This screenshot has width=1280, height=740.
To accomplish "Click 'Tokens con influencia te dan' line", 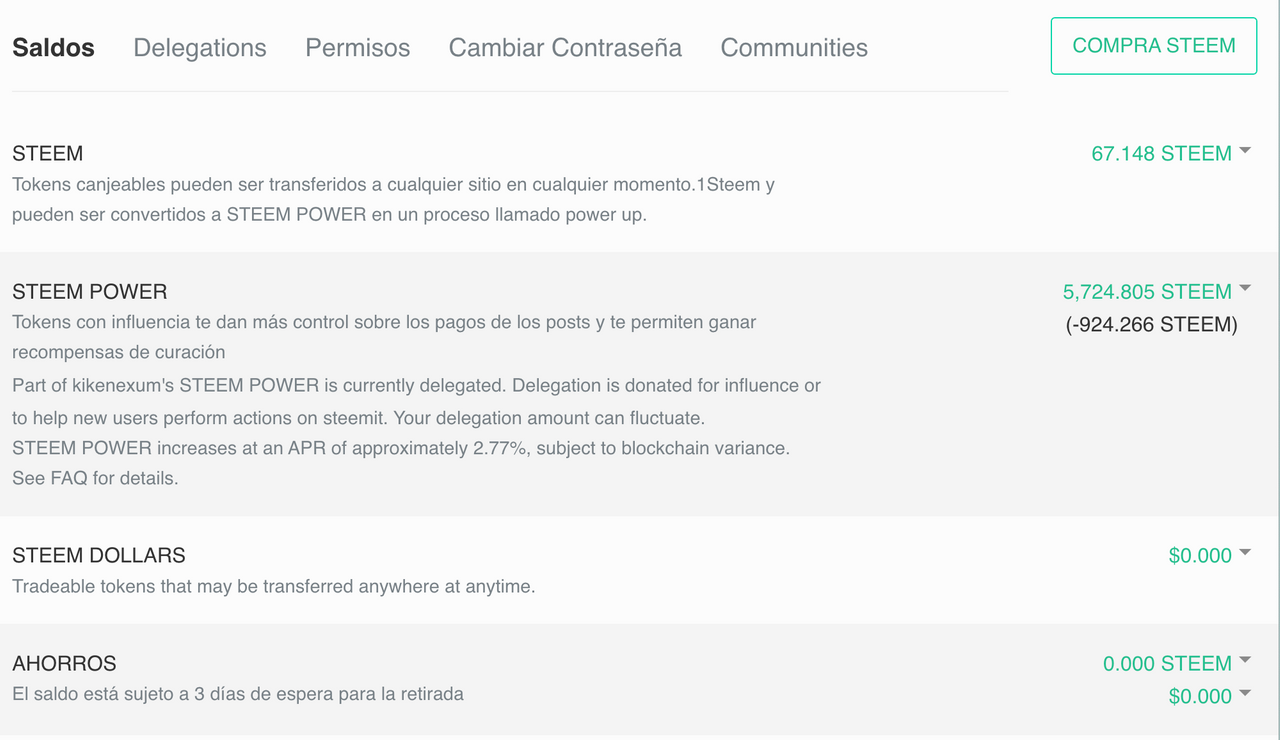I will pyautogui.click(x=384, y=322).
